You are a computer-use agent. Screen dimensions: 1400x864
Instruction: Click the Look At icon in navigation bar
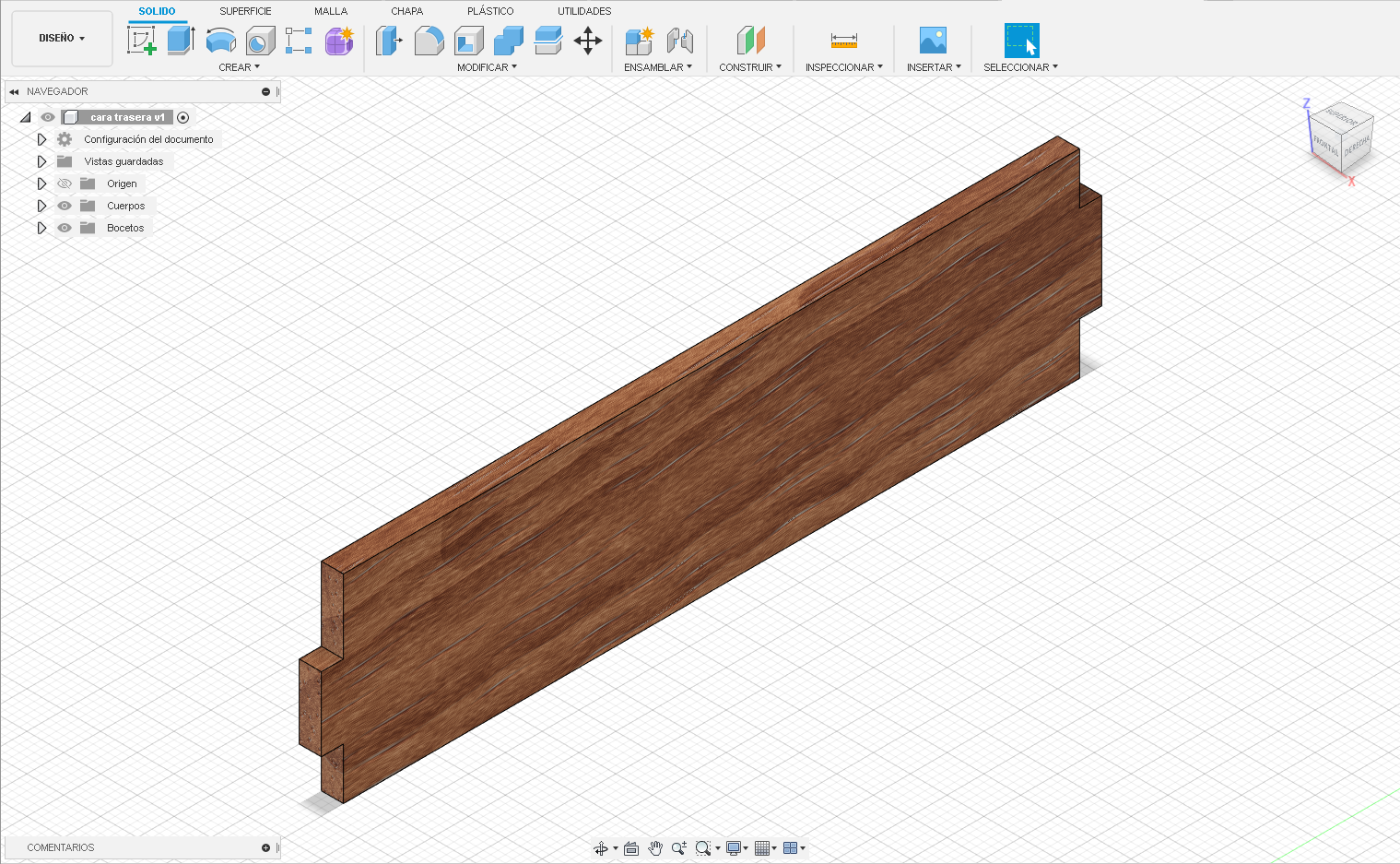(631, 848)
